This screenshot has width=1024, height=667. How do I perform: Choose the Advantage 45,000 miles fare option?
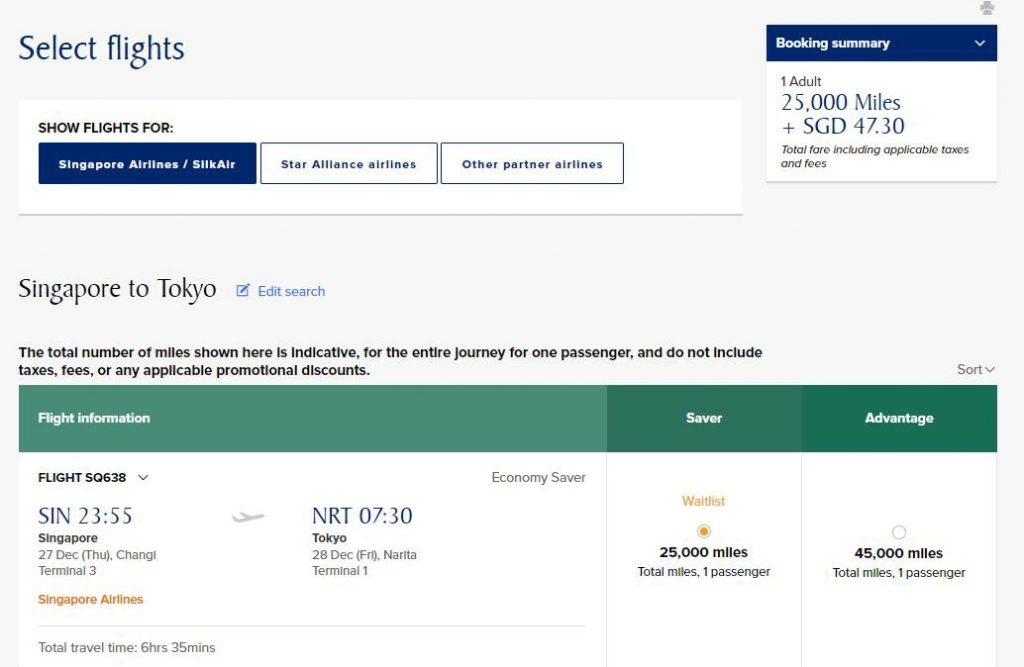[899, 532]
